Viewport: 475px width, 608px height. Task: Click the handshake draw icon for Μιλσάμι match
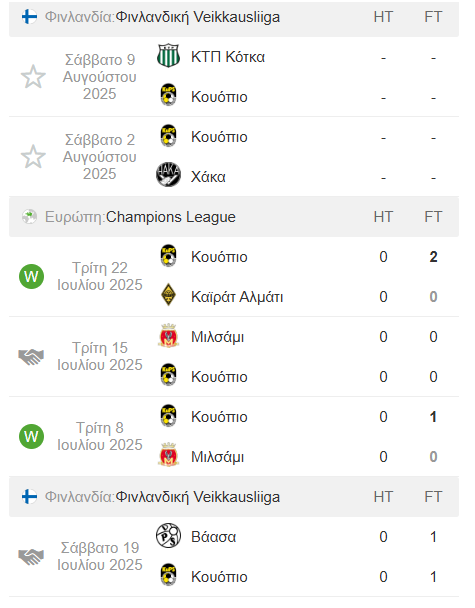click(x=31, y=356)
